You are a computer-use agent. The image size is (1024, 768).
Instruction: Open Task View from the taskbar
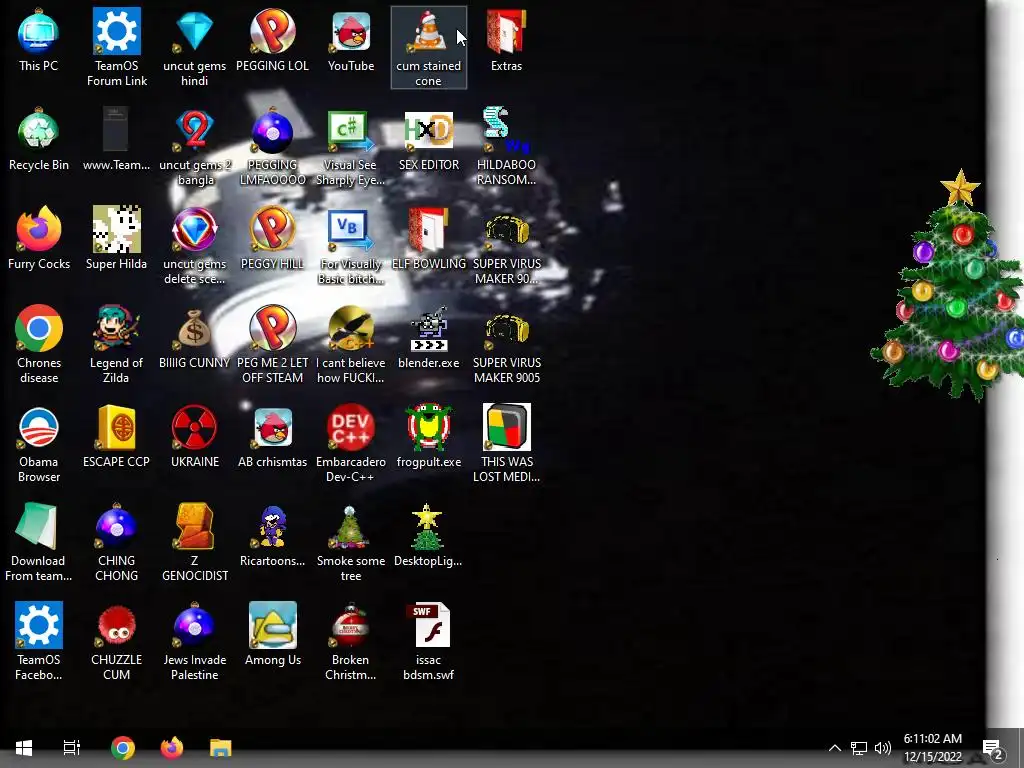coord(72,748)
